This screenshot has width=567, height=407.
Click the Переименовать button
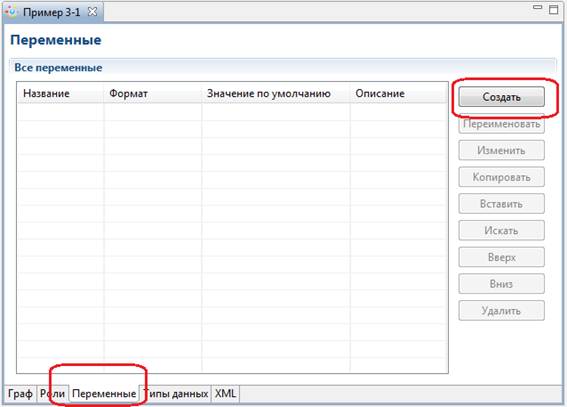(x=502, y=124)
